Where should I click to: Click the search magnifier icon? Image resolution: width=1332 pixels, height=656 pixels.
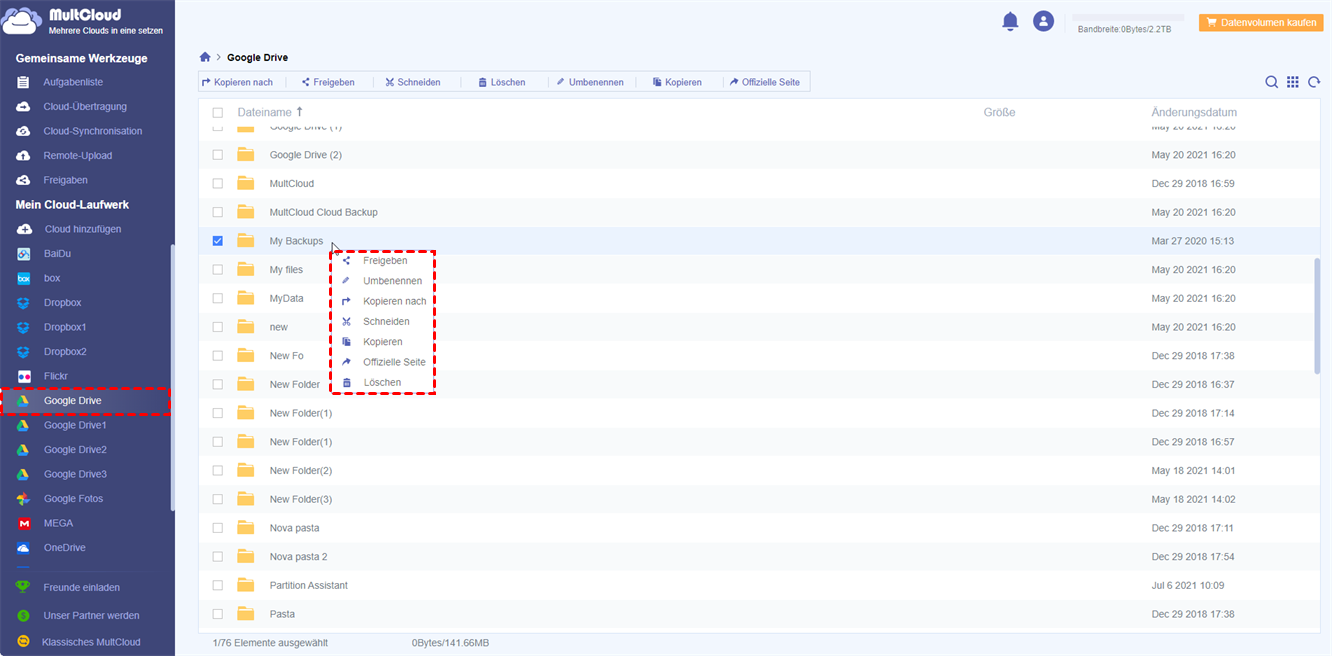tap(1271, 82)
